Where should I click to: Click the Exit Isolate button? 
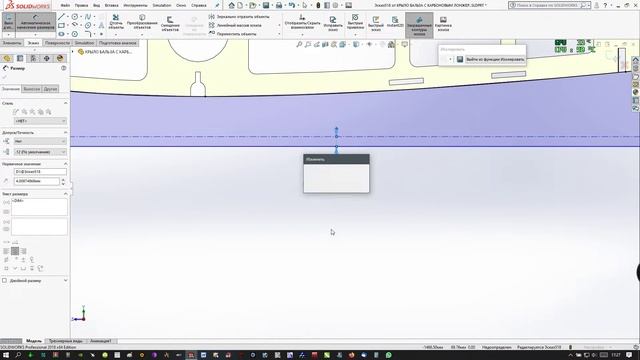coord(495,60)
